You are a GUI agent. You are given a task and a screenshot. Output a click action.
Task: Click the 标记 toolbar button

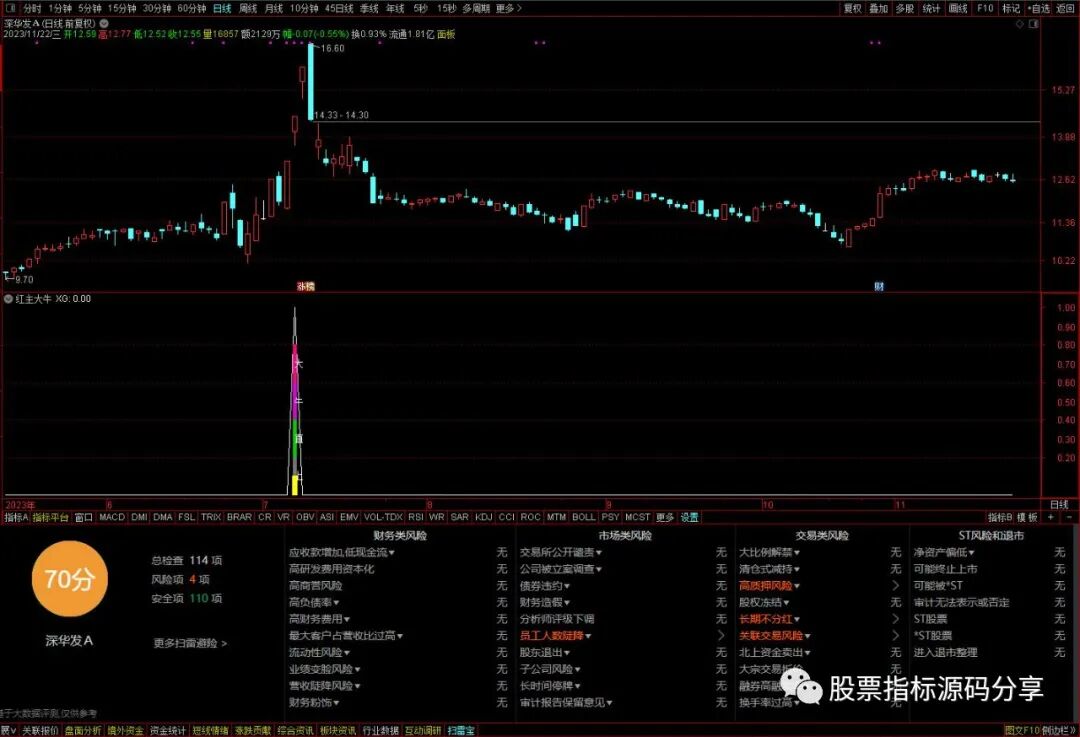pos(1011,8)
